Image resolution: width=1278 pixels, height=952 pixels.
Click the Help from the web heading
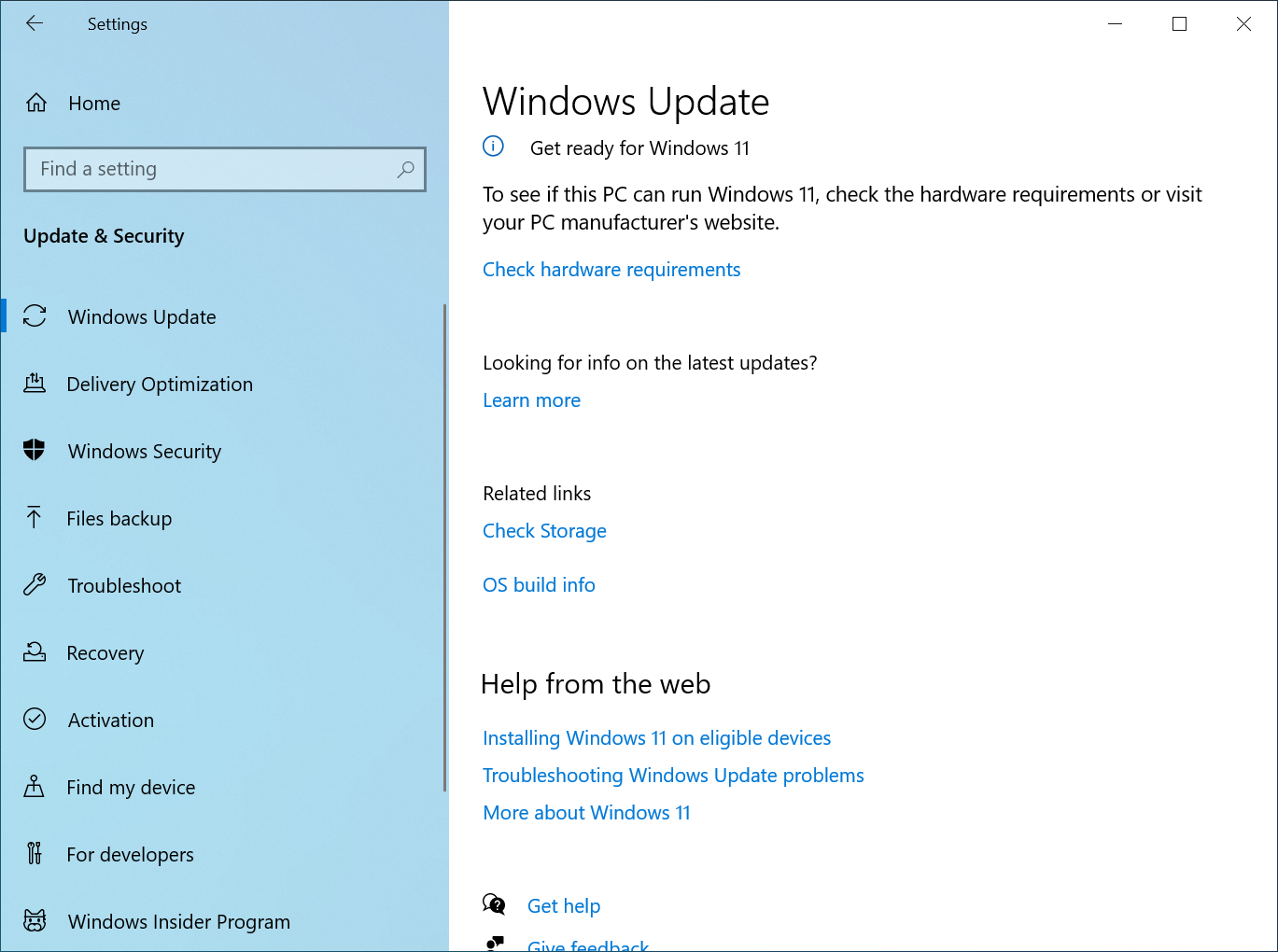coord(596,684)
